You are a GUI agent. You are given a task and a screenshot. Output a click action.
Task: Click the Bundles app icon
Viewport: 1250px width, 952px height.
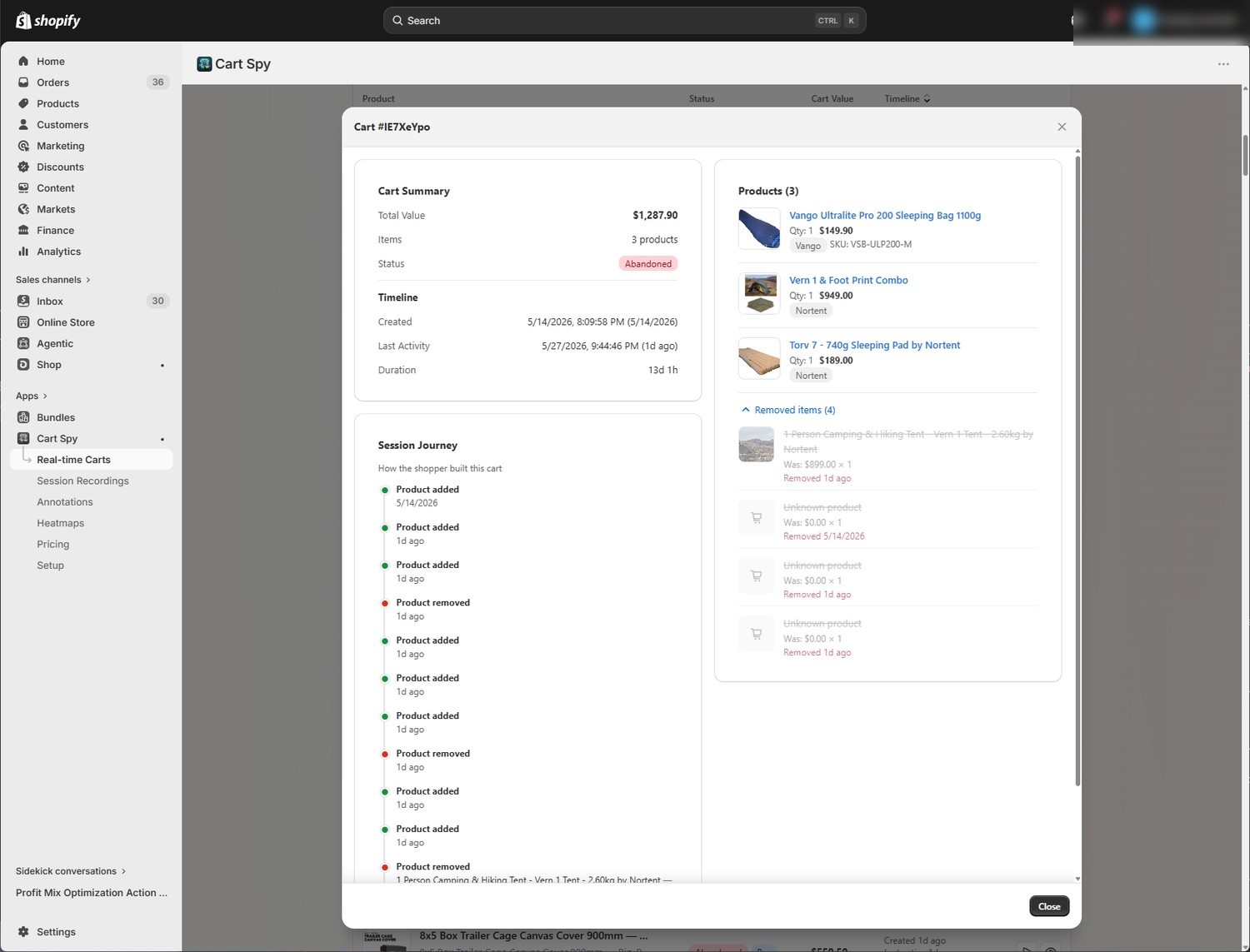[x=23, y=417]
